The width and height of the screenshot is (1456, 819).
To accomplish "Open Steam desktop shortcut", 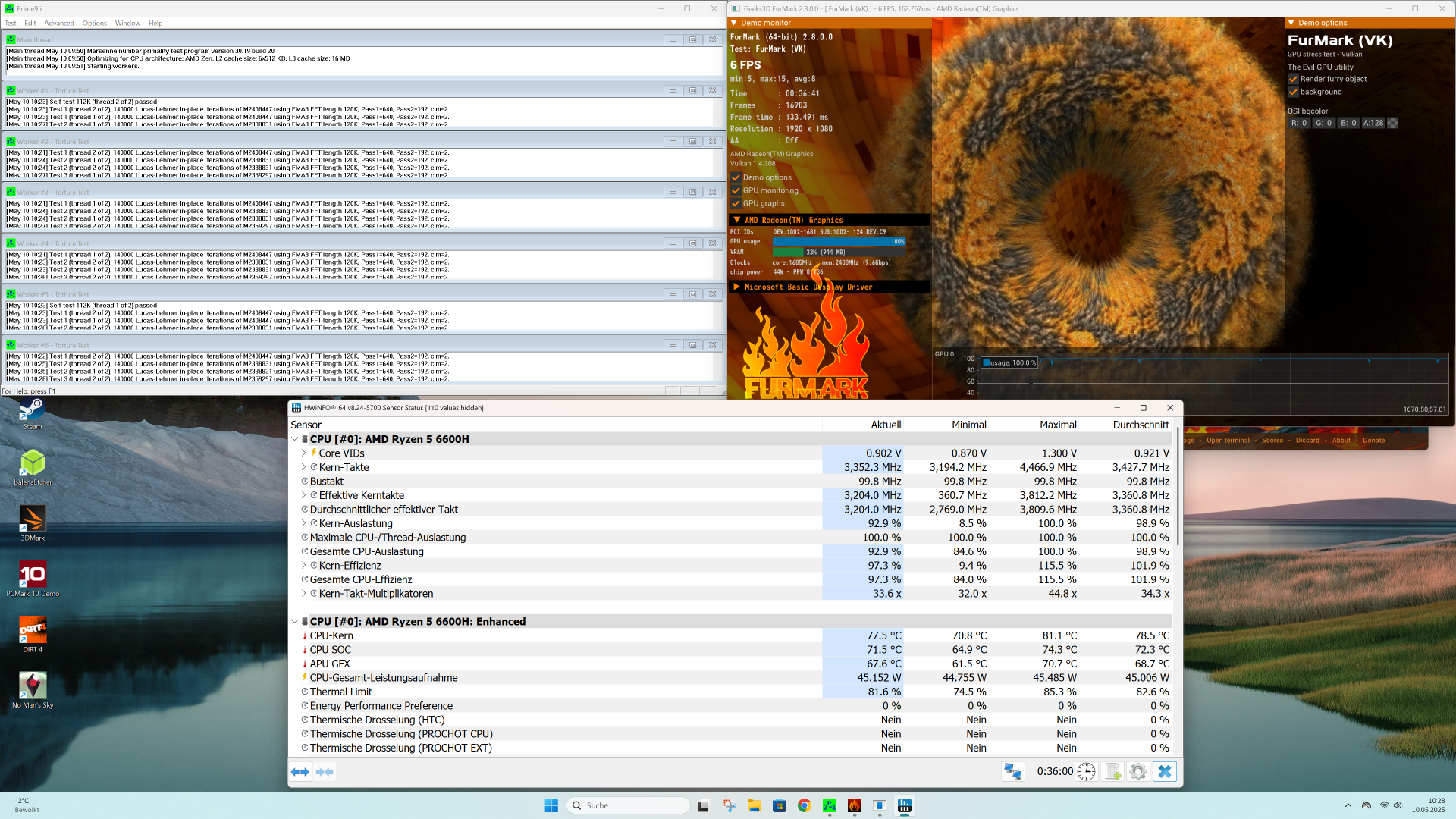I will point(33,413).
